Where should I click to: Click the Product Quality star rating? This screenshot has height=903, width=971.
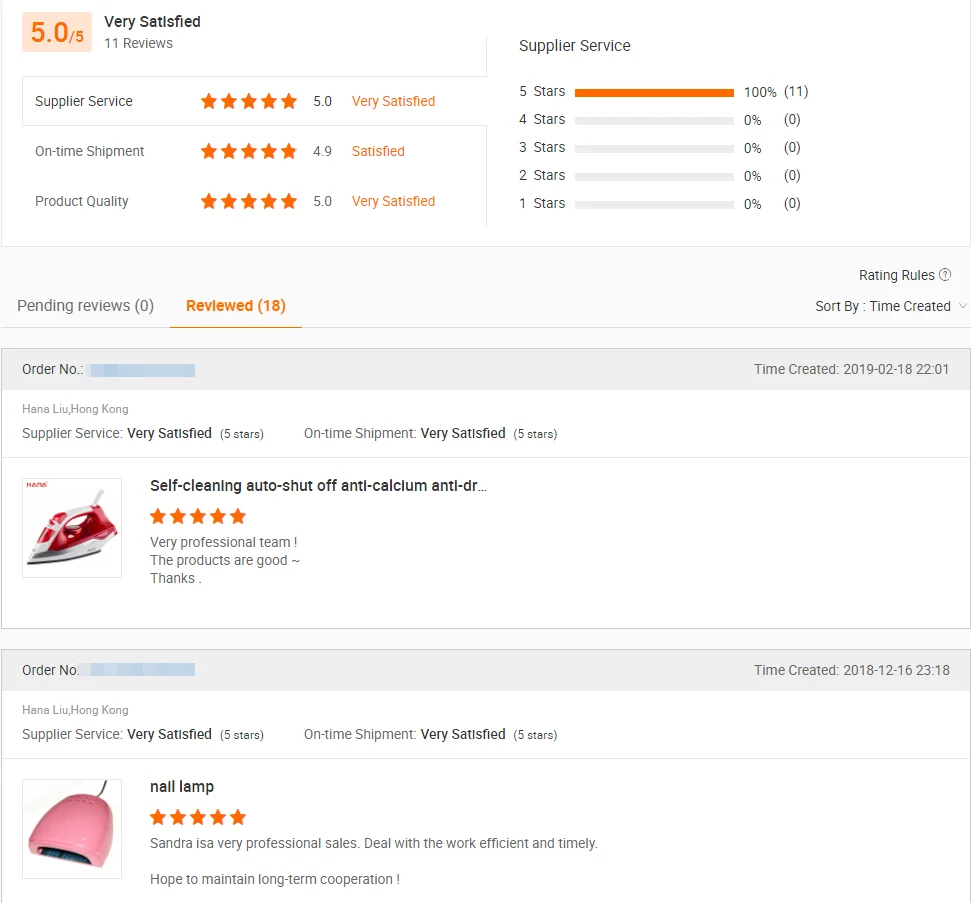249,201
